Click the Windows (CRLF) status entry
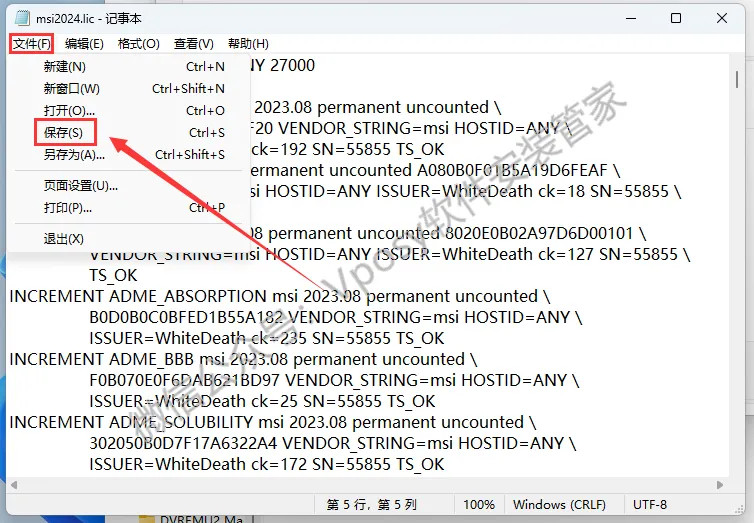 [x=559, y=504]
